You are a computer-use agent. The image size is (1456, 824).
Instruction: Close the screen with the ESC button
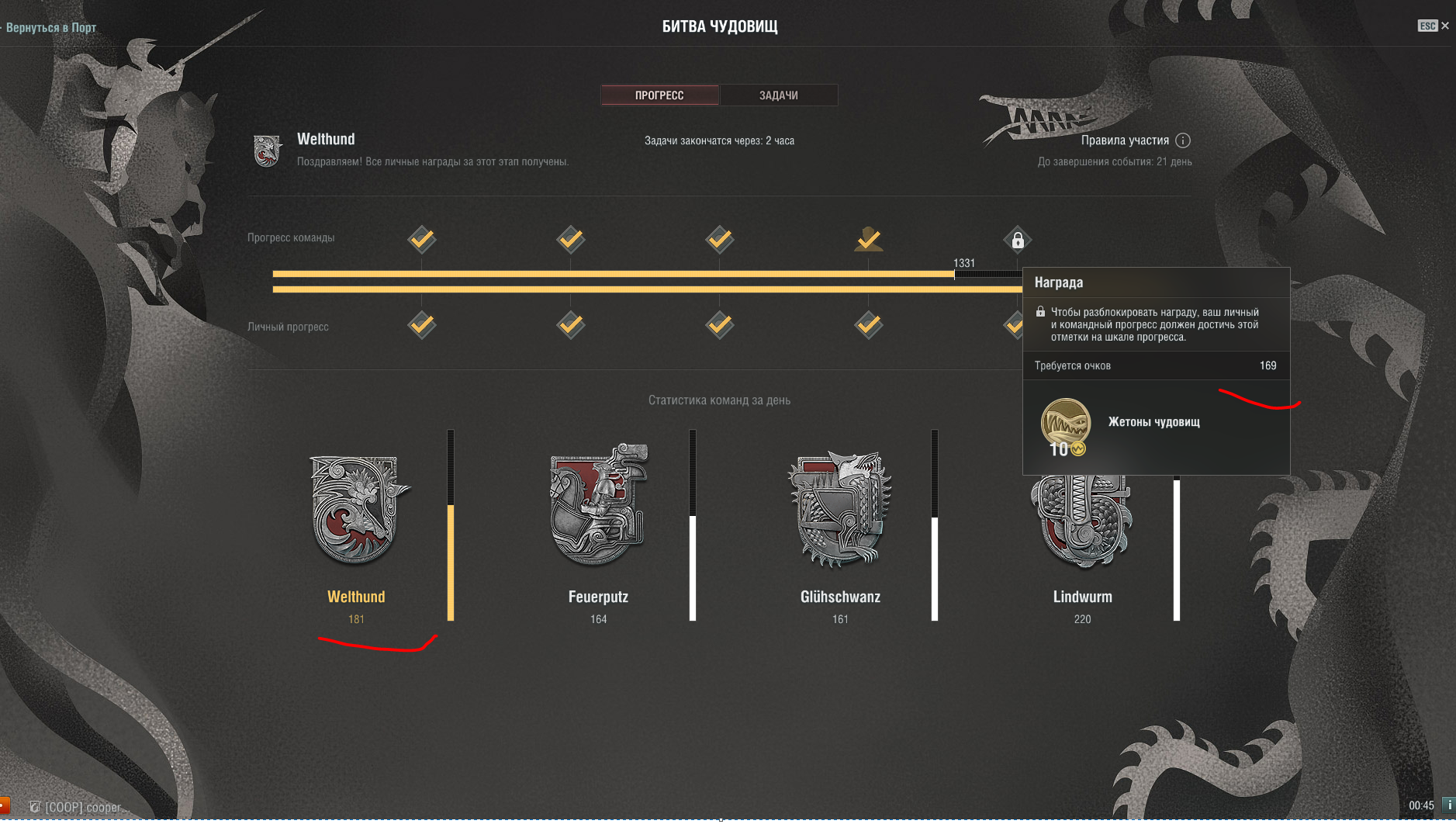(x=1433, y=26)
